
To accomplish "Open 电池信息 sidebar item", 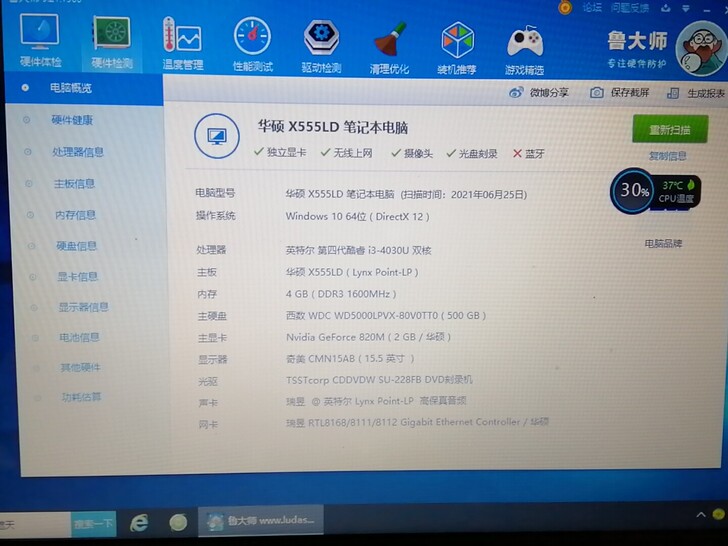I will point(79,338).
